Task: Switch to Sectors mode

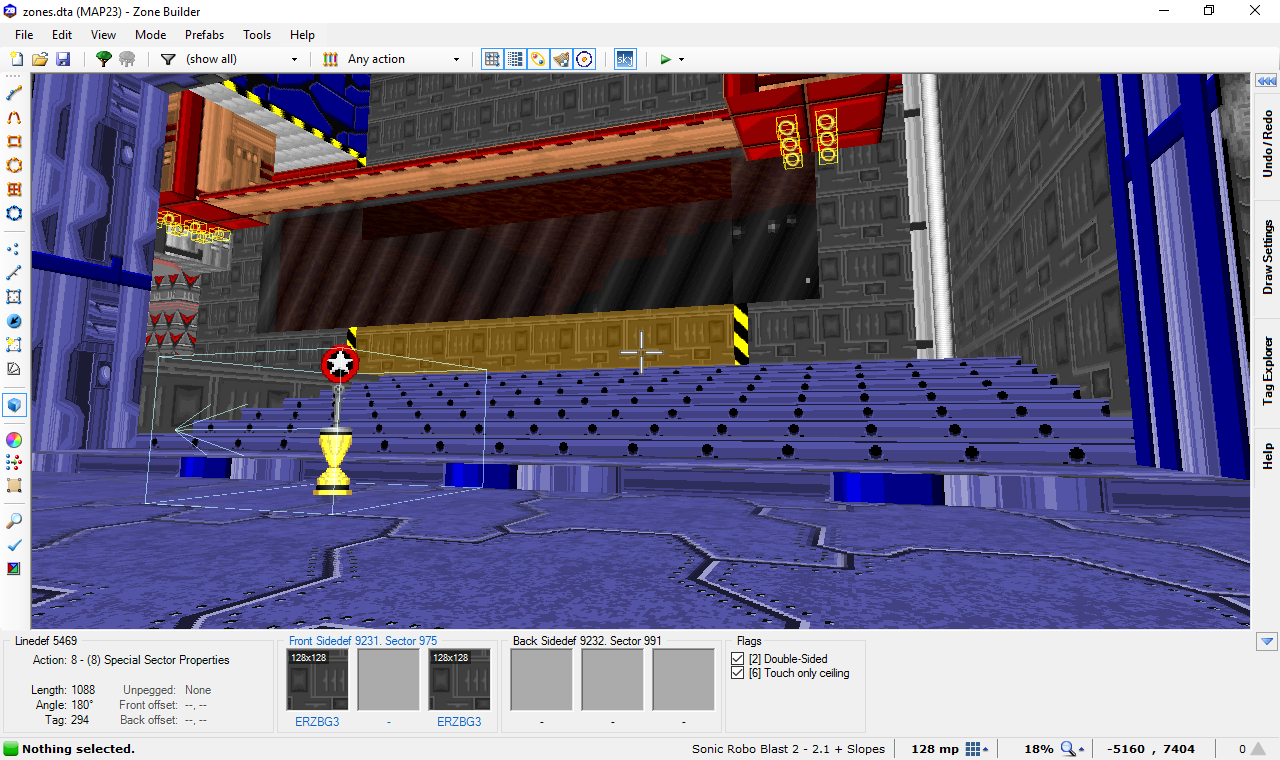Action: pyautogui.click(x=14, y=297)
